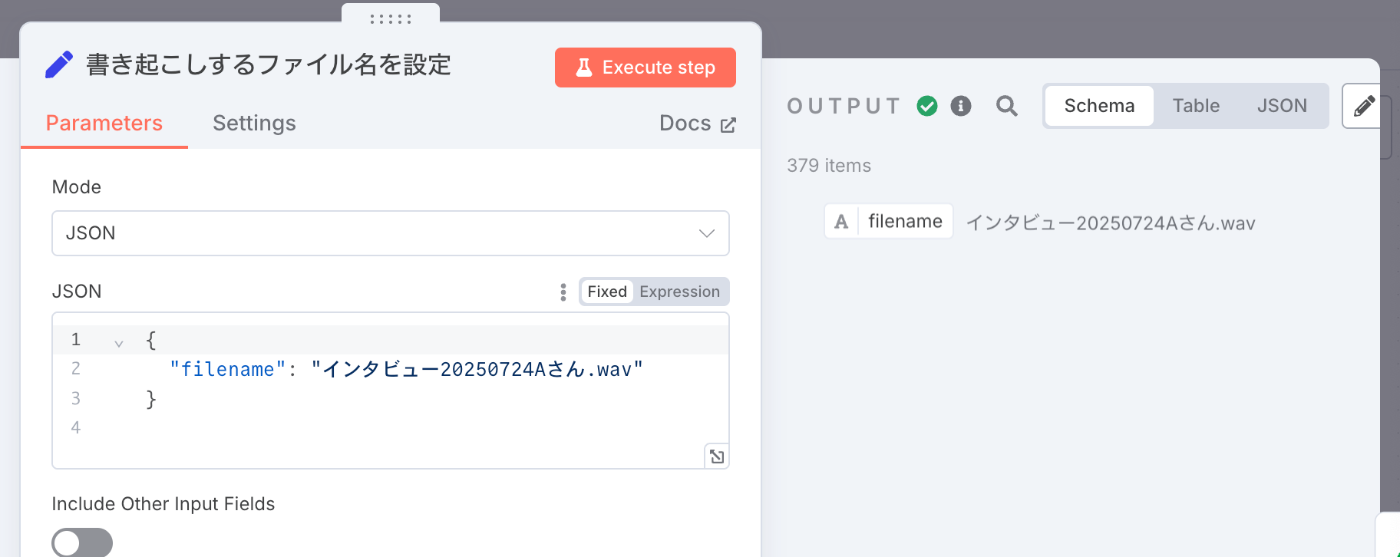The height and width of the screenshot is (557, 1400).
Task: Click the green output success check icon
Action: click(927, 106)
